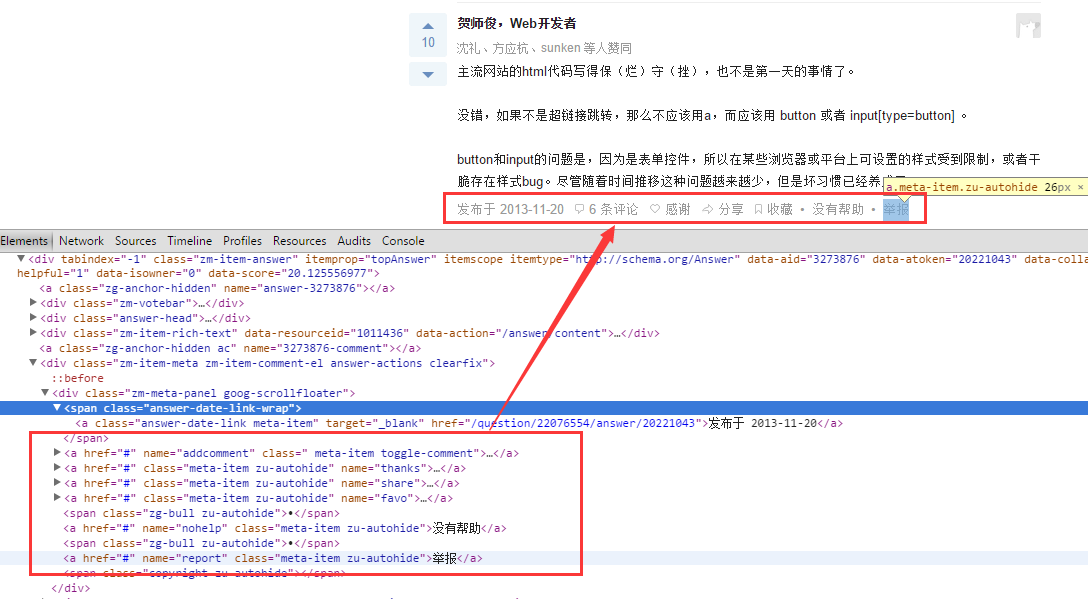Expand the answer-head div node
The height and width of the screenshot is (599, 1088).
[x=33, y=317]
